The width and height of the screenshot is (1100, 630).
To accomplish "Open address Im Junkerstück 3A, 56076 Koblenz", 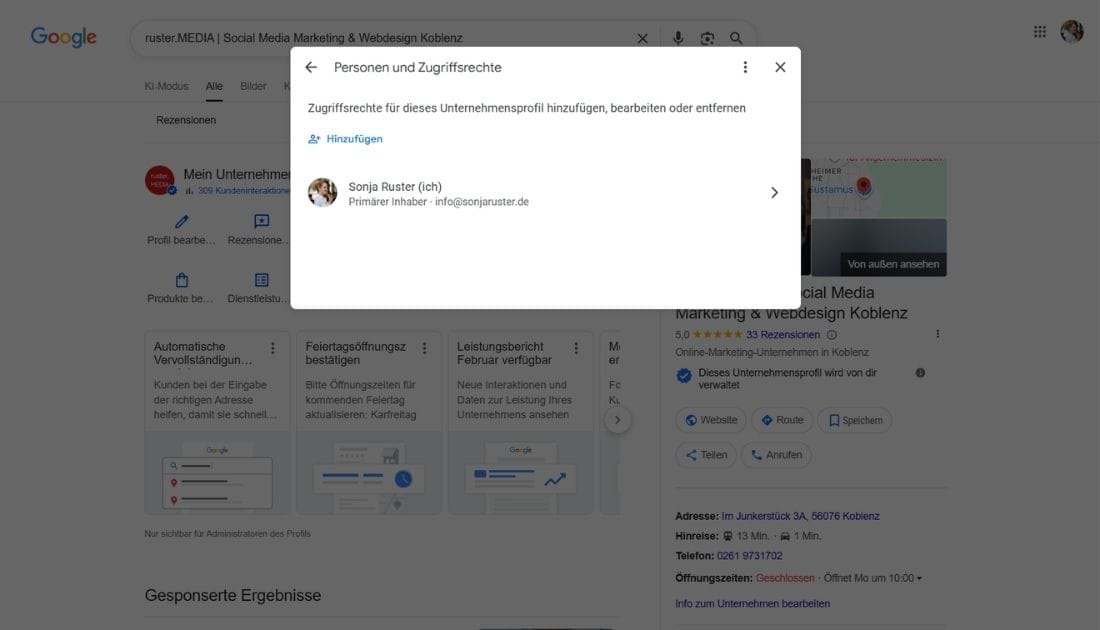I will [800, 516].
